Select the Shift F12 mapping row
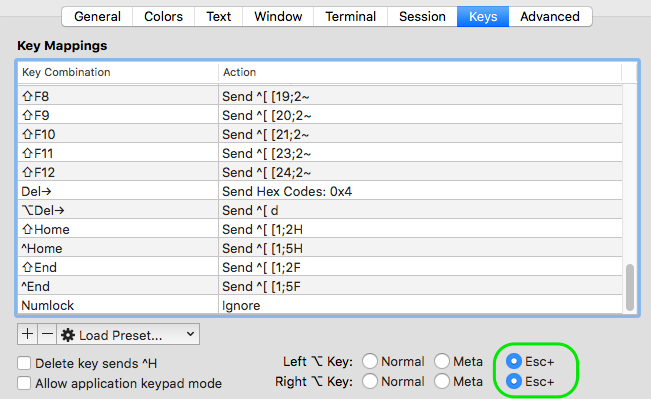The image size is (651, 399). coord(320,173)
